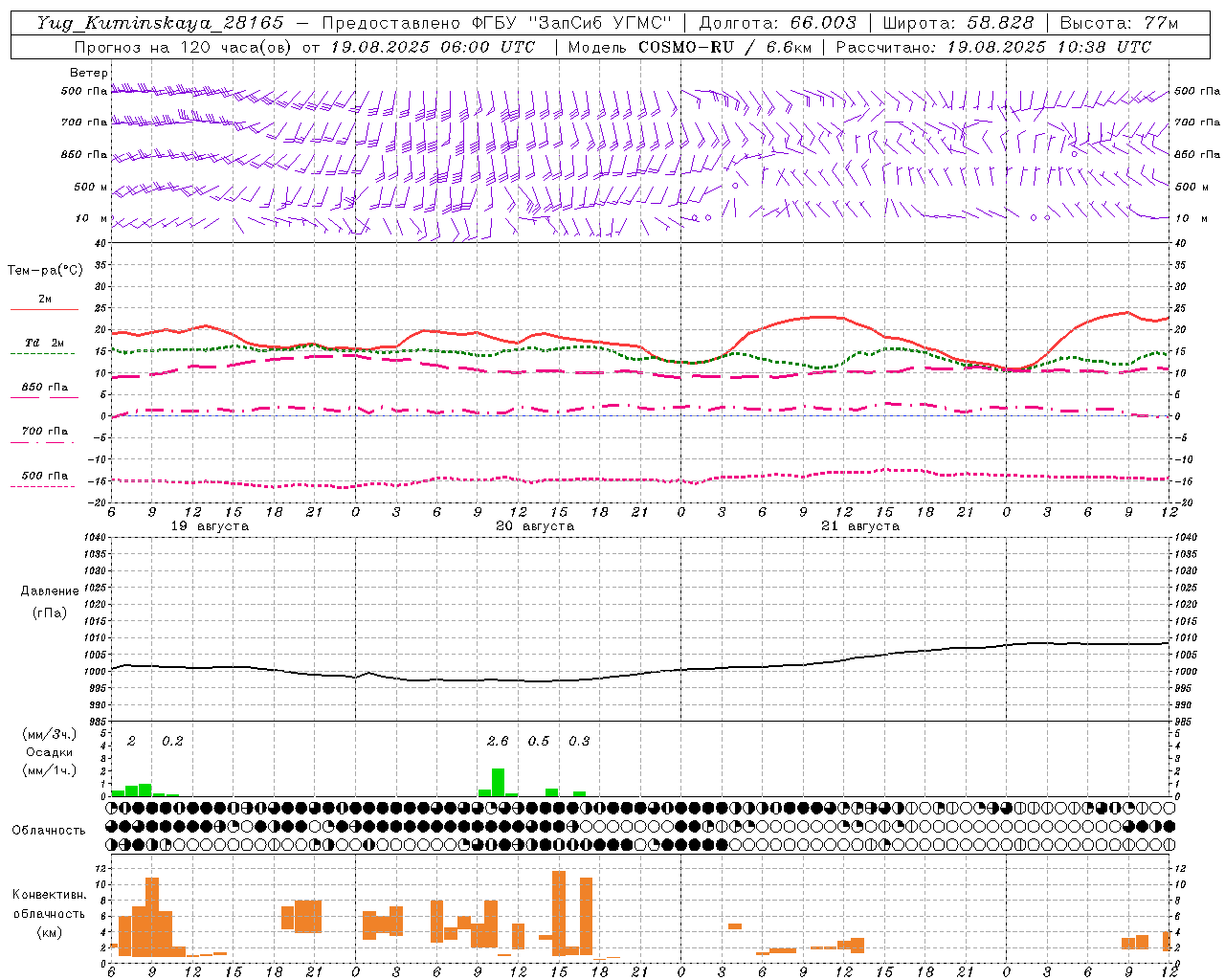Click the Ветер panel label
The width and height of the screenshot is (1225, 980).
tap(89, 73)
